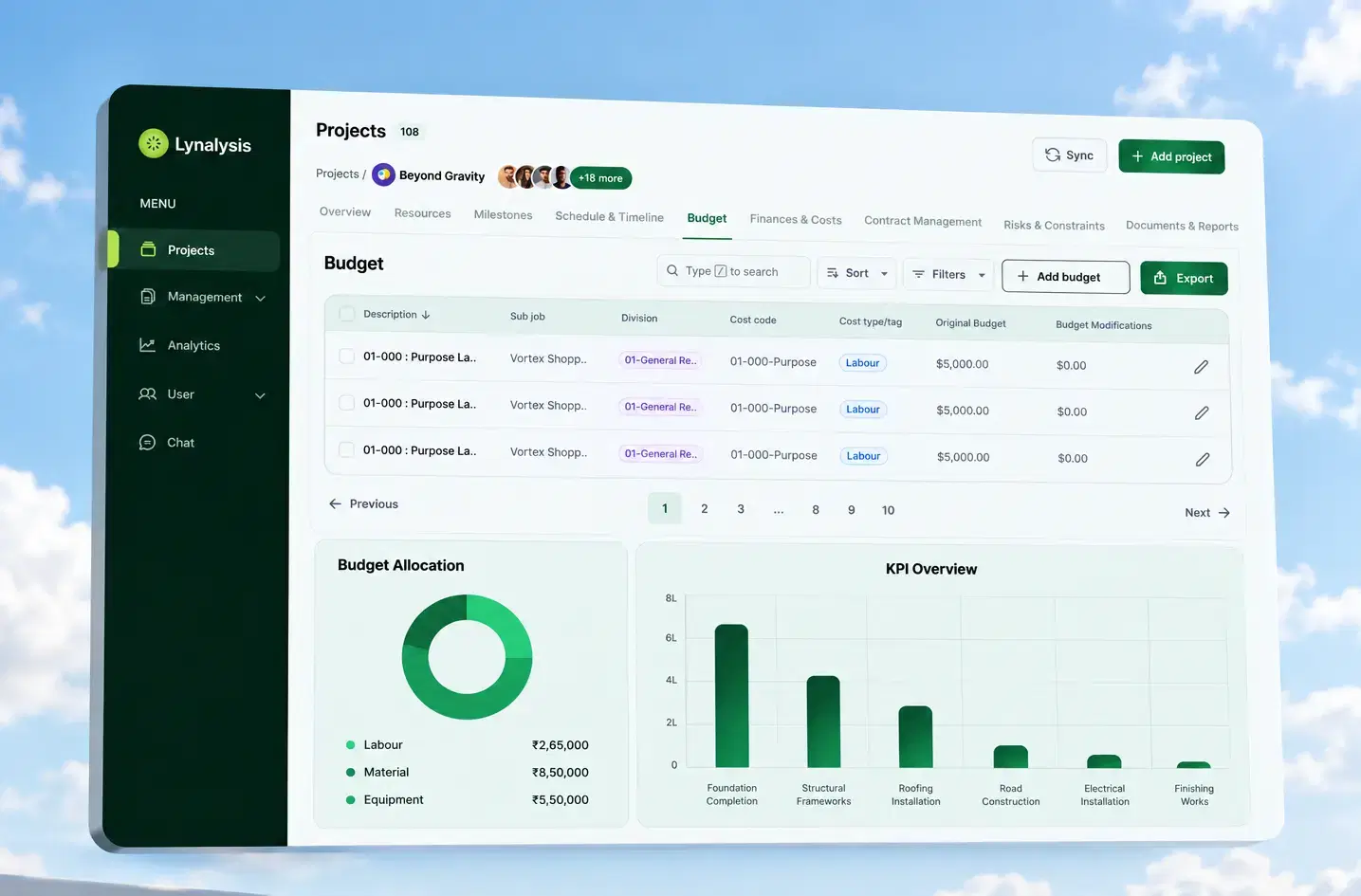Click the last team member avatar photo
This screenshot has width=1361, height=896.
tap(561, 177)
